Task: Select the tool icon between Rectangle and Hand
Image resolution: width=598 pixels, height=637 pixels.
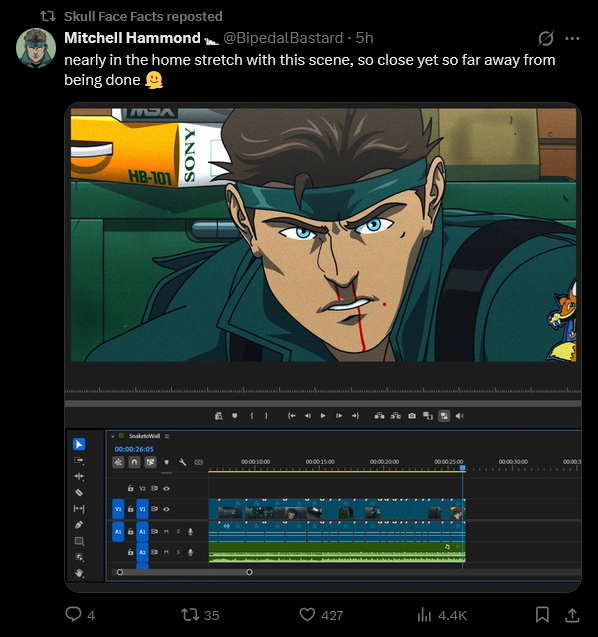Action: coord(79,557)
